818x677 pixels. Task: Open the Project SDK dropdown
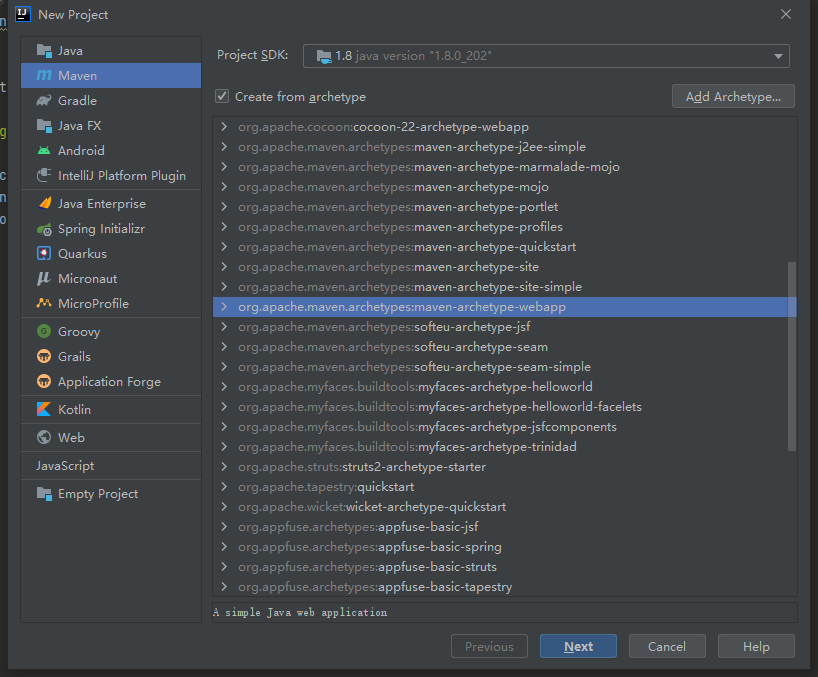(x=546, y=56)
